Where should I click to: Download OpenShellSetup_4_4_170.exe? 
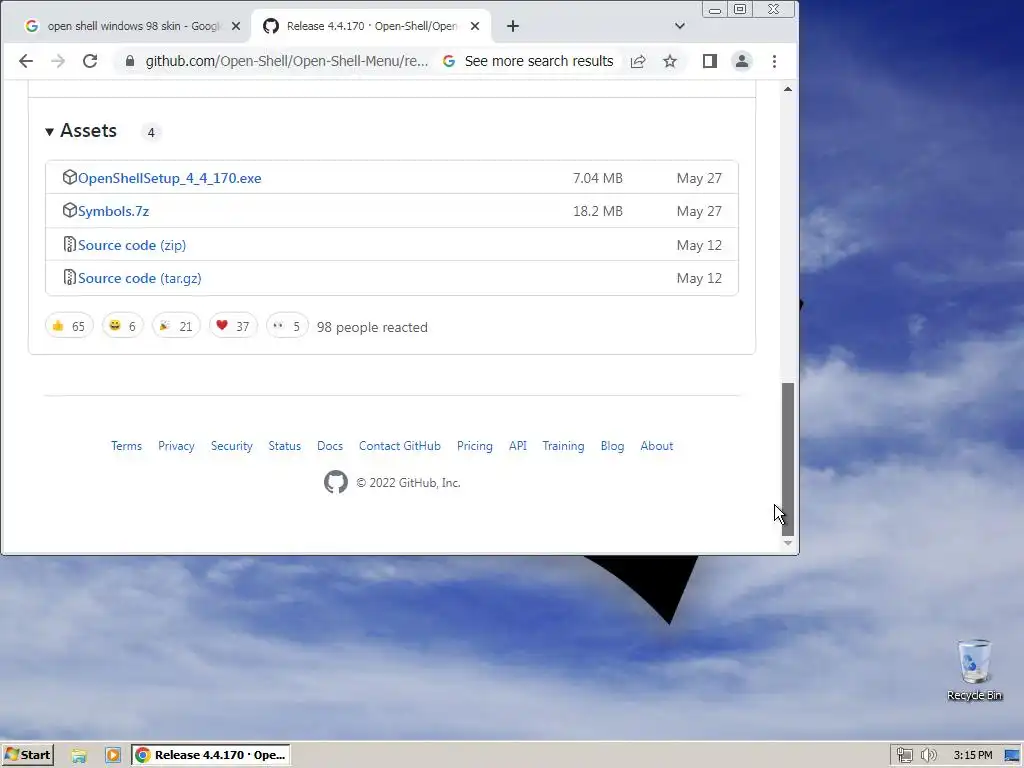click(x=169, y=178)
